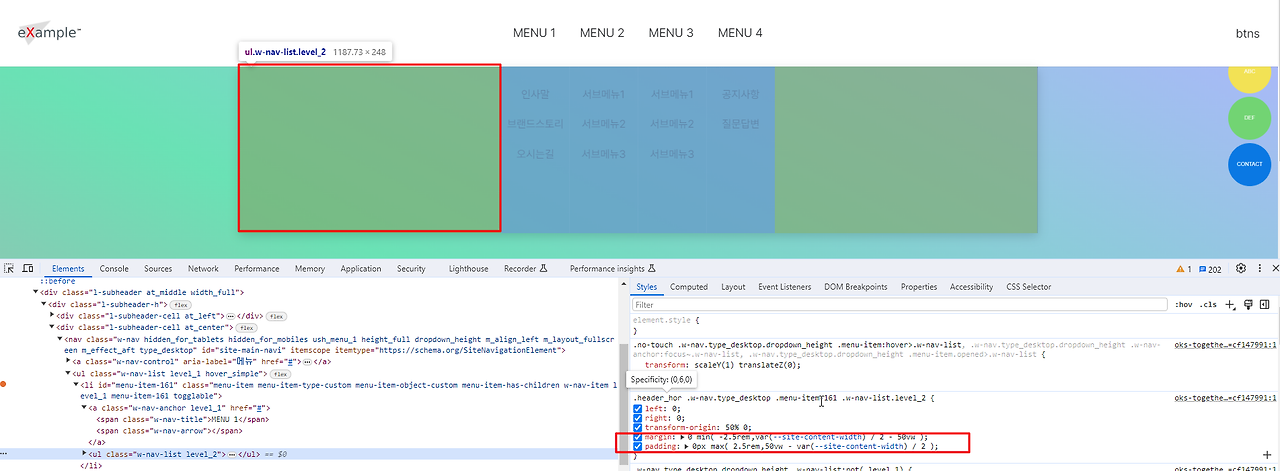Open the 질문답변 submenu link

pyautogui.click(x=741, y=124)
